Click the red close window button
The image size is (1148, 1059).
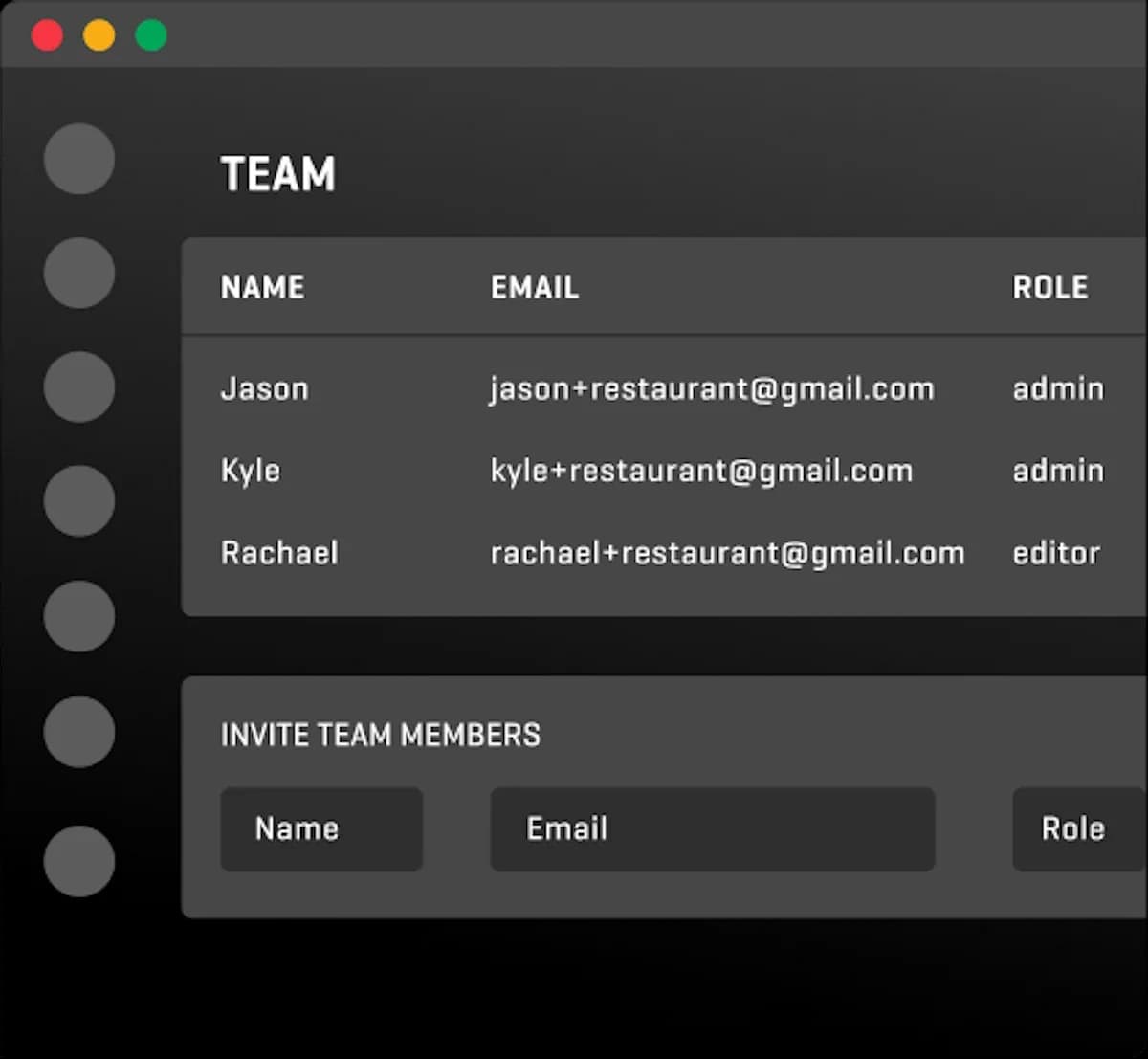click(47, 35)
